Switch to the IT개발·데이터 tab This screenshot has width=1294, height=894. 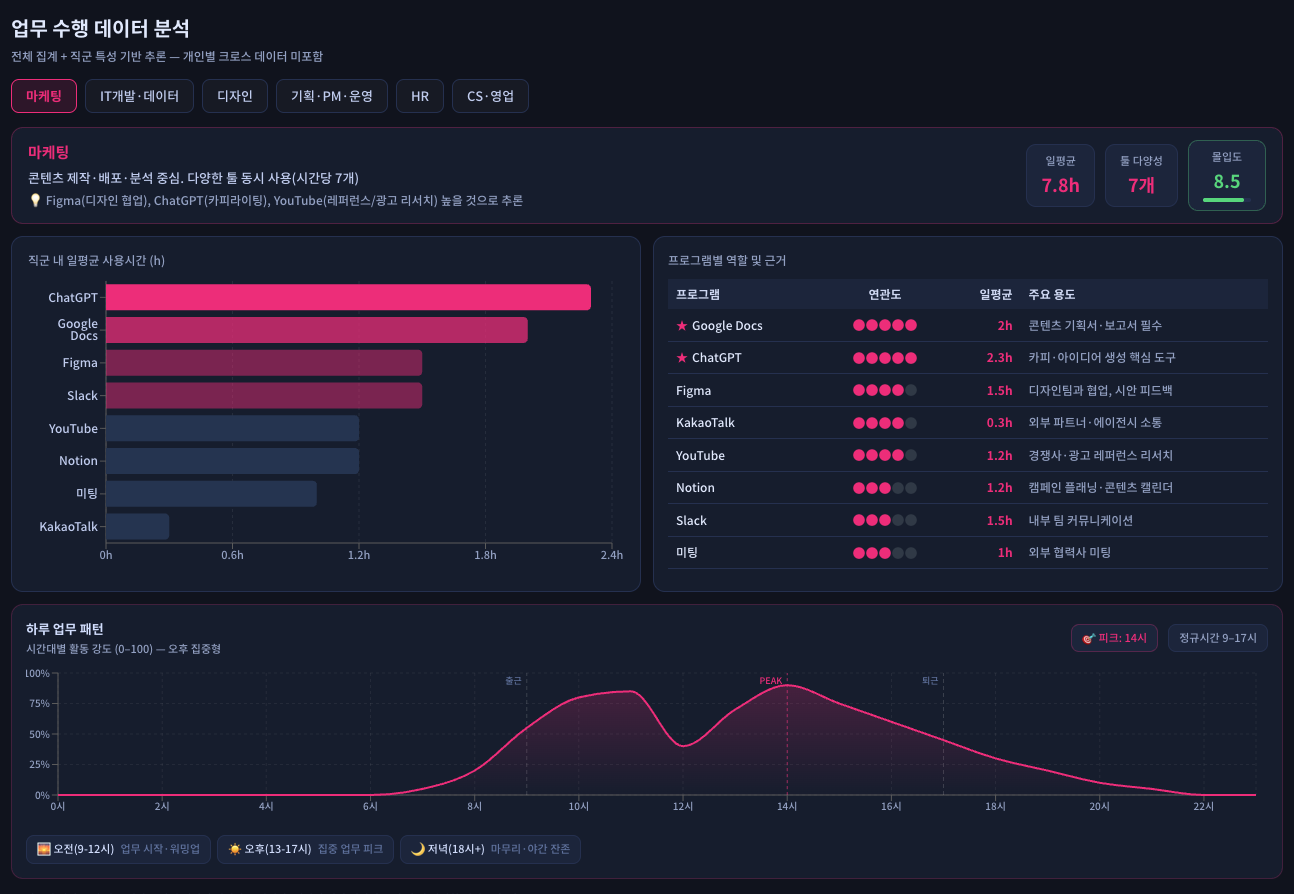click(139, 96)
